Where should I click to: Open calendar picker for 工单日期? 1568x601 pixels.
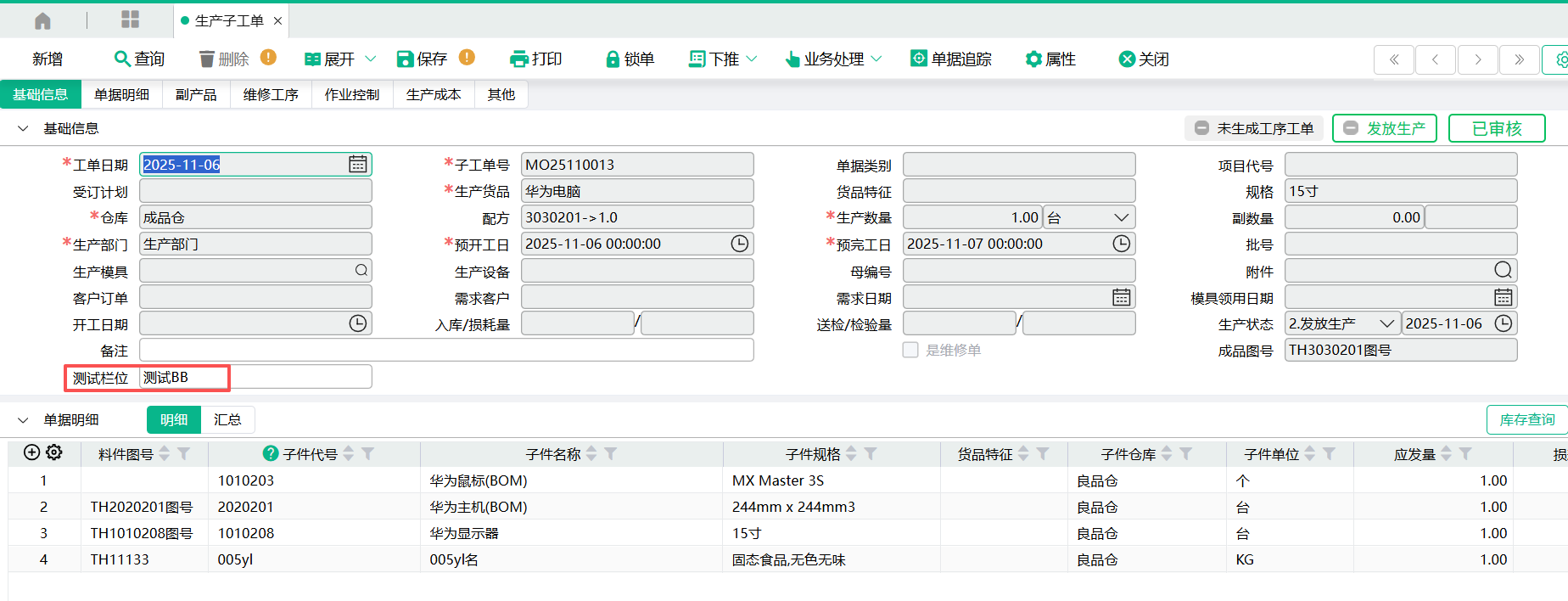358,165
